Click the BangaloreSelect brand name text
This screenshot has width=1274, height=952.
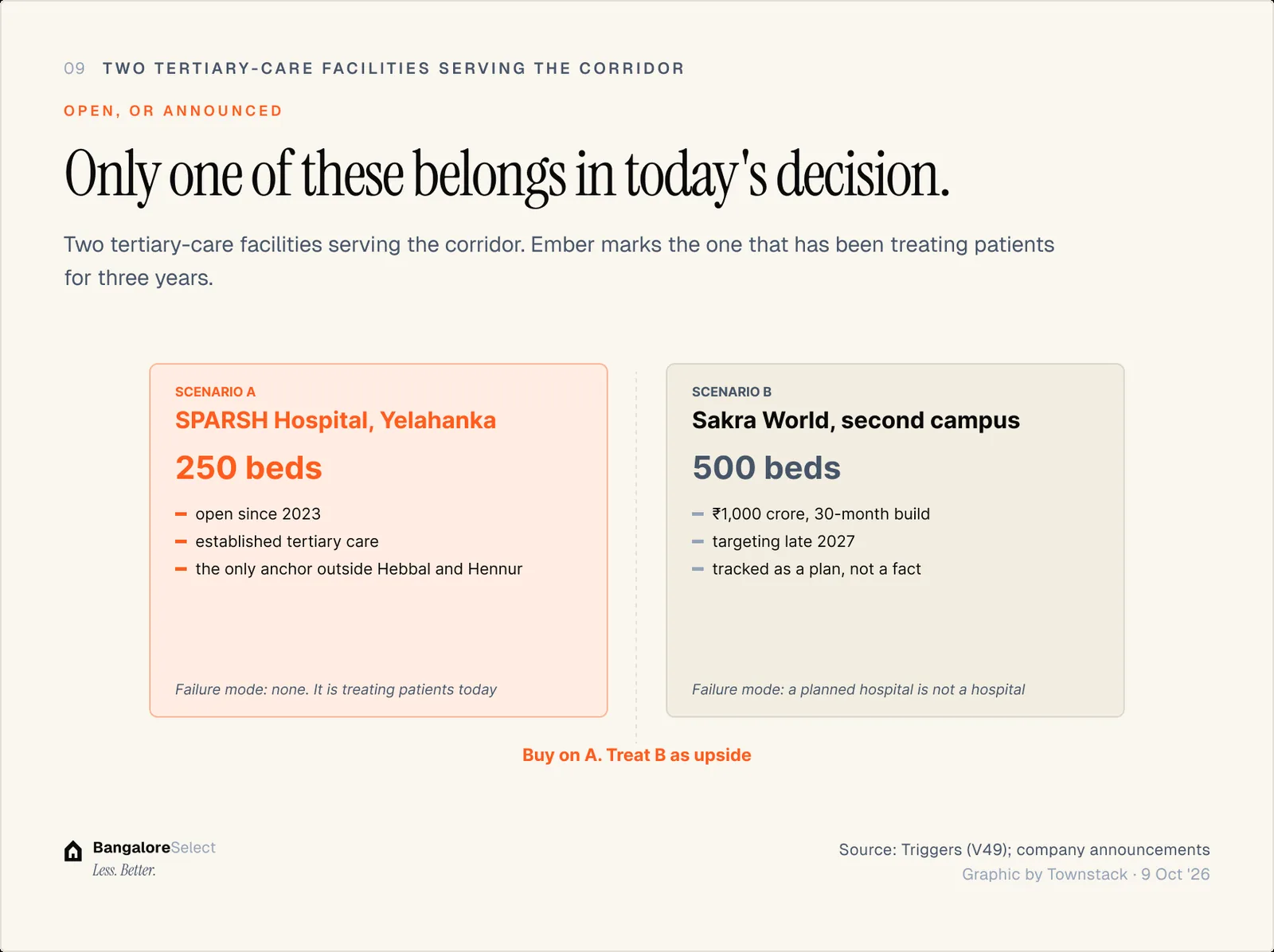[154, 848]
